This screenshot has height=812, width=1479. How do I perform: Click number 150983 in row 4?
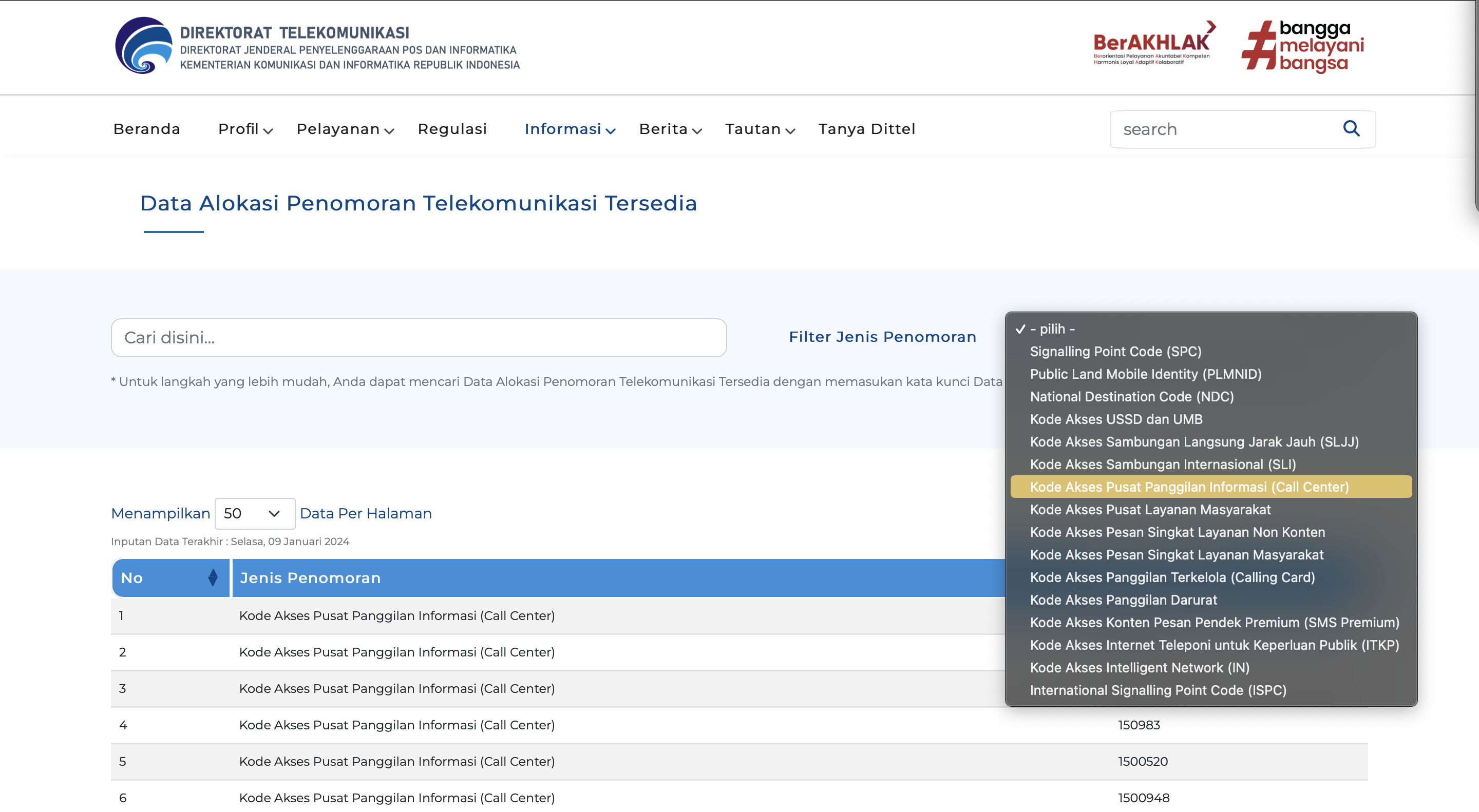1139,725
